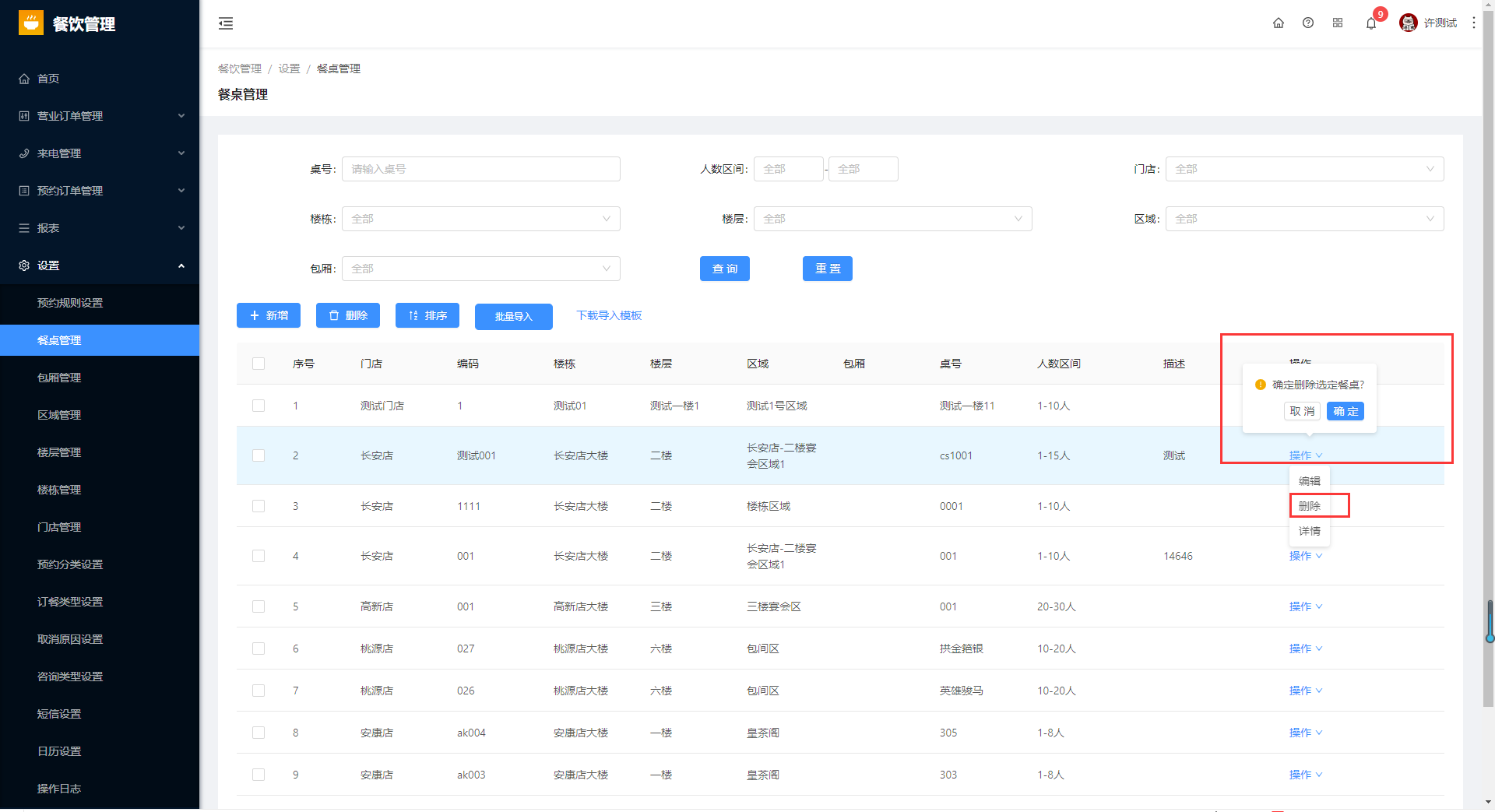Open the apps grid icon in header
The height and width of the screenshot is (812, 1495).
[1338, 23]
